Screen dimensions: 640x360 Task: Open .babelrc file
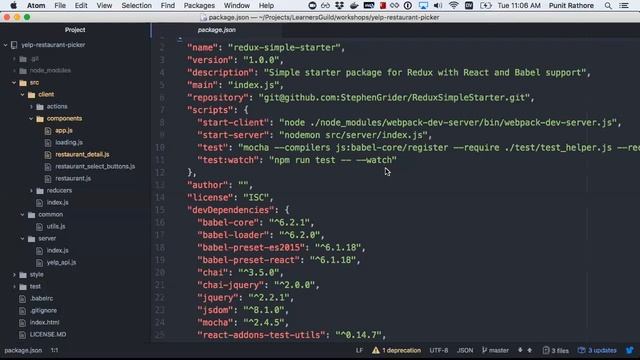coord(41,298)
